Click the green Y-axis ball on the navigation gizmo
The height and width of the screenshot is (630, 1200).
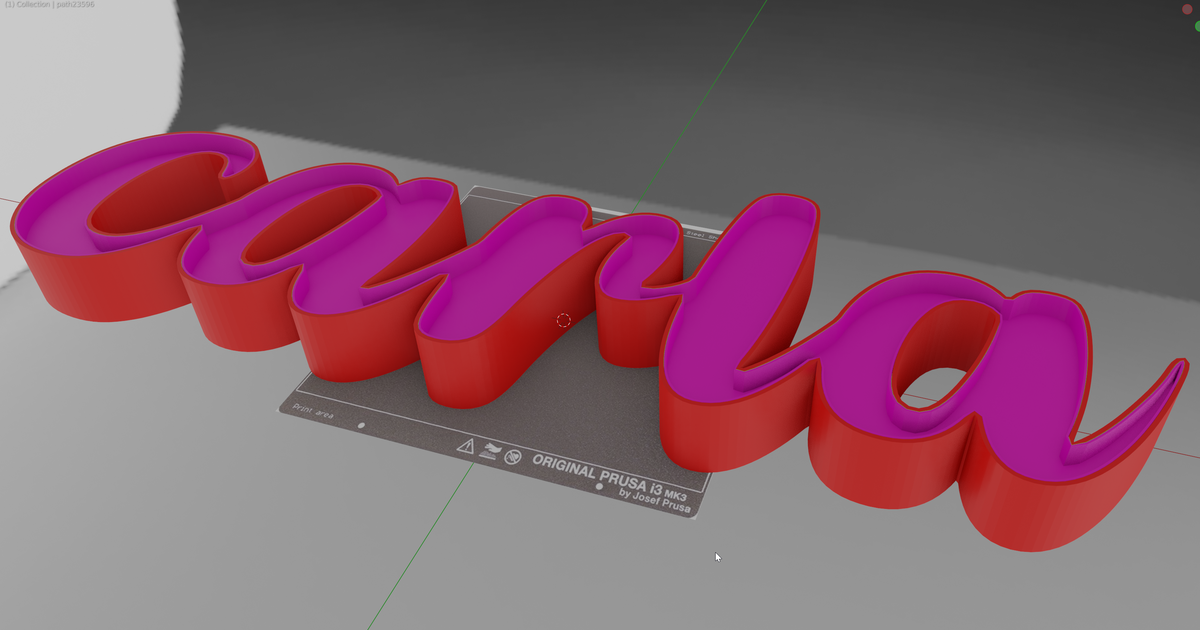pyautogui.click(x=1198, y=26)
